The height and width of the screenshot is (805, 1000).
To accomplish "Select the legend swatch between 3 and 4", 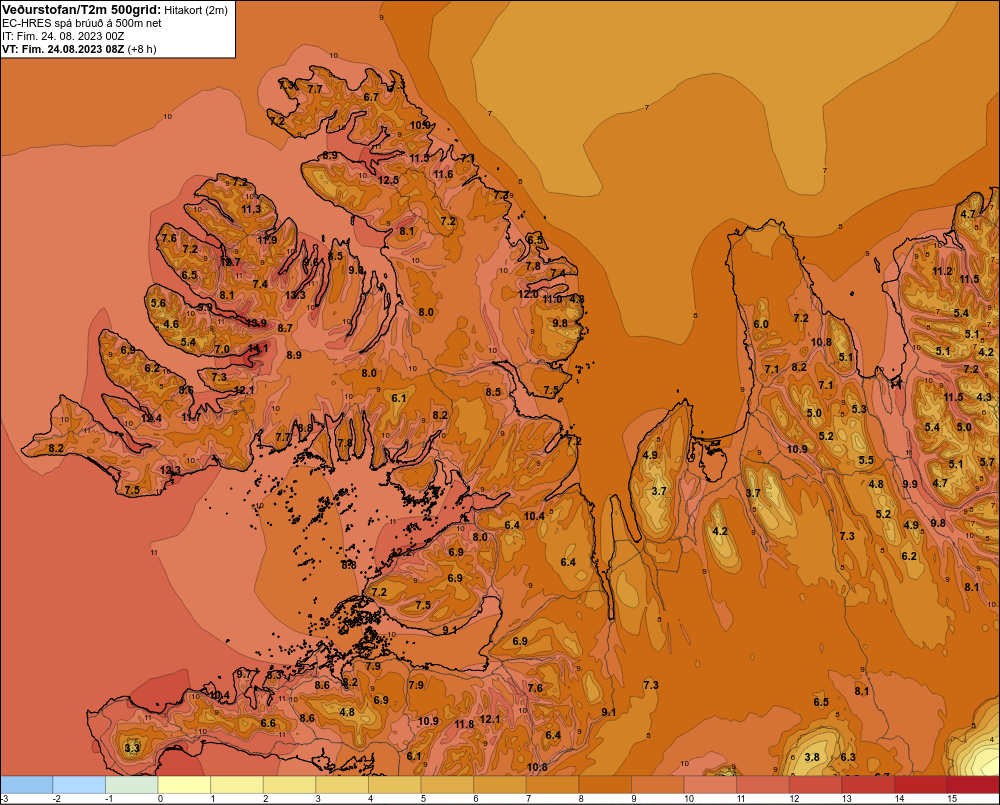I will (x=342, y=784).
